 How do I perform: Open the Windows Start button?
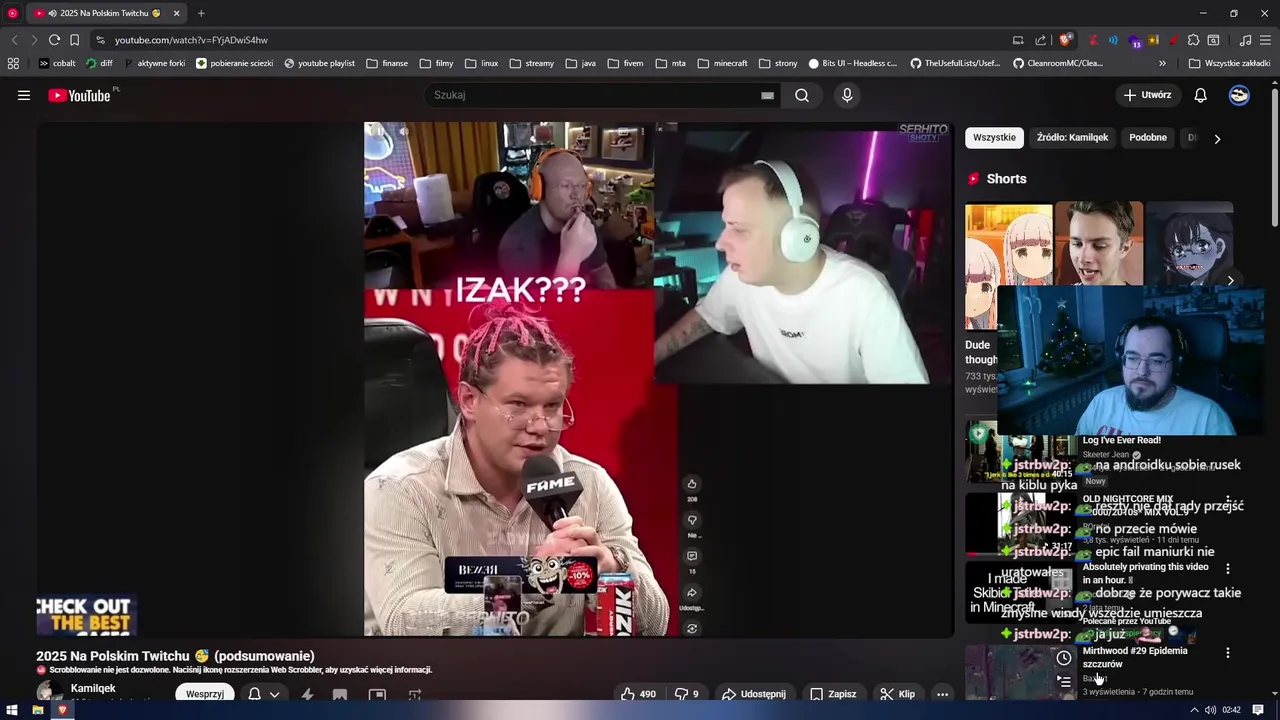13,710
